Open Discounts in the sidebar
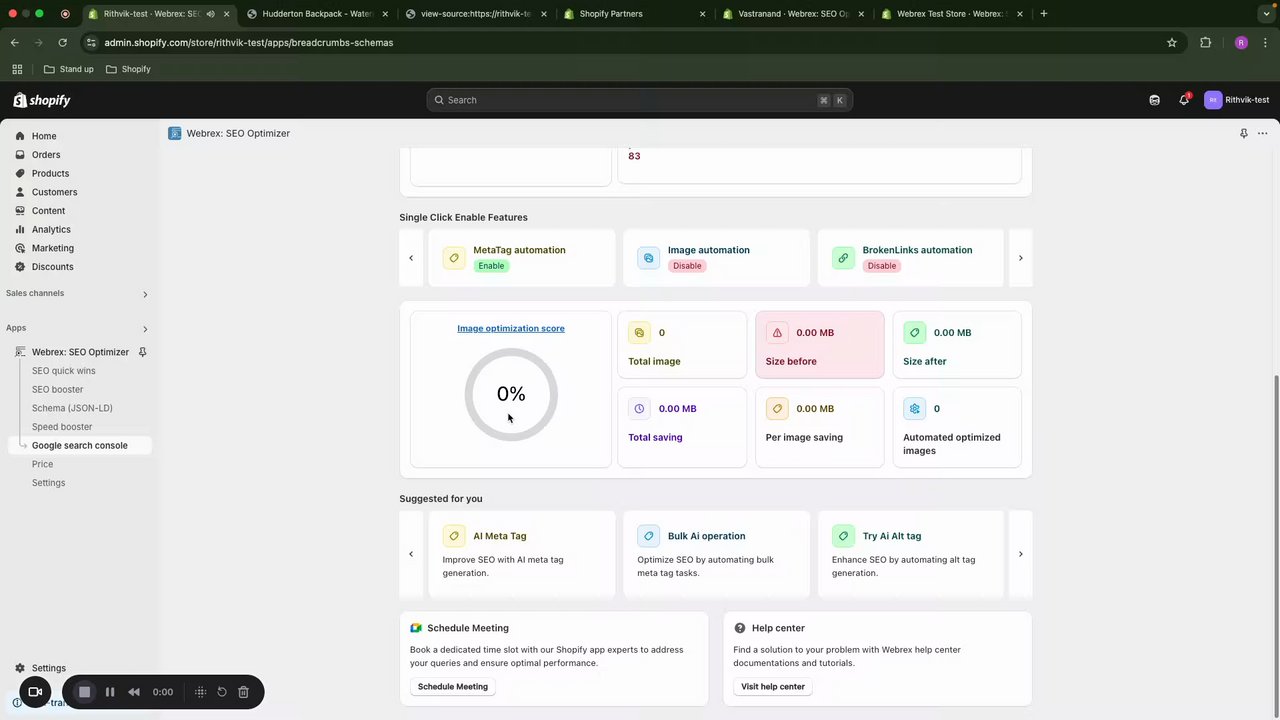The width and height of the screenshot is (1280, 720). 52,267
